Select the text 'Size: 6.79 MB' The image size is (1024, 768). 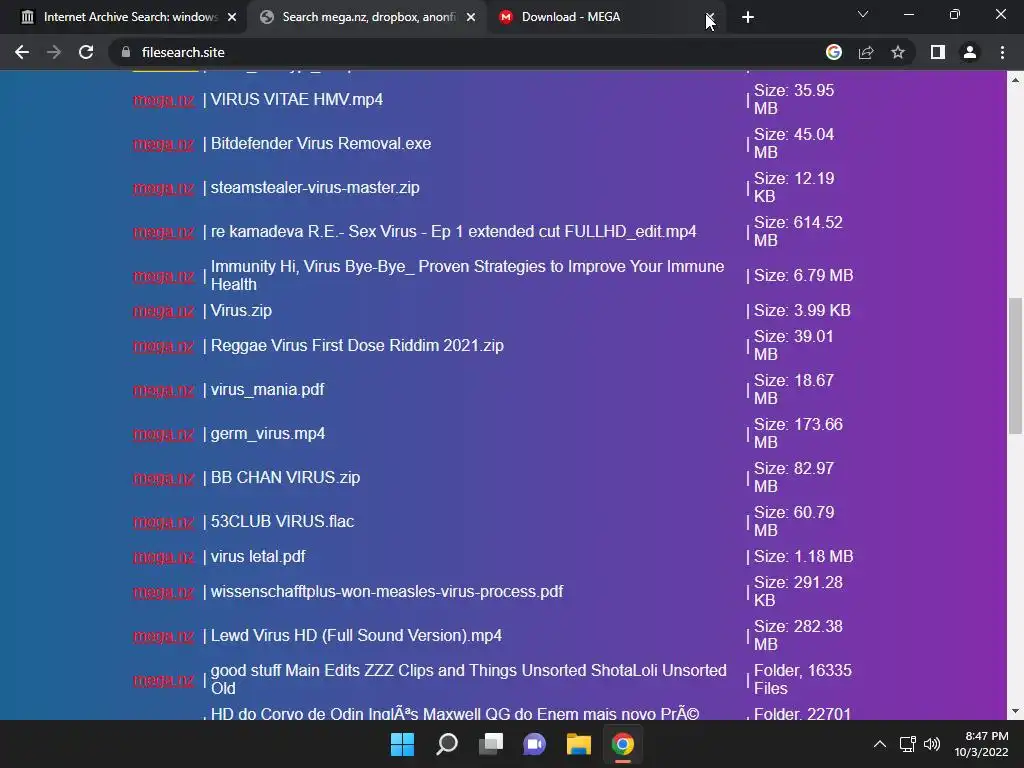click(803, 276)
